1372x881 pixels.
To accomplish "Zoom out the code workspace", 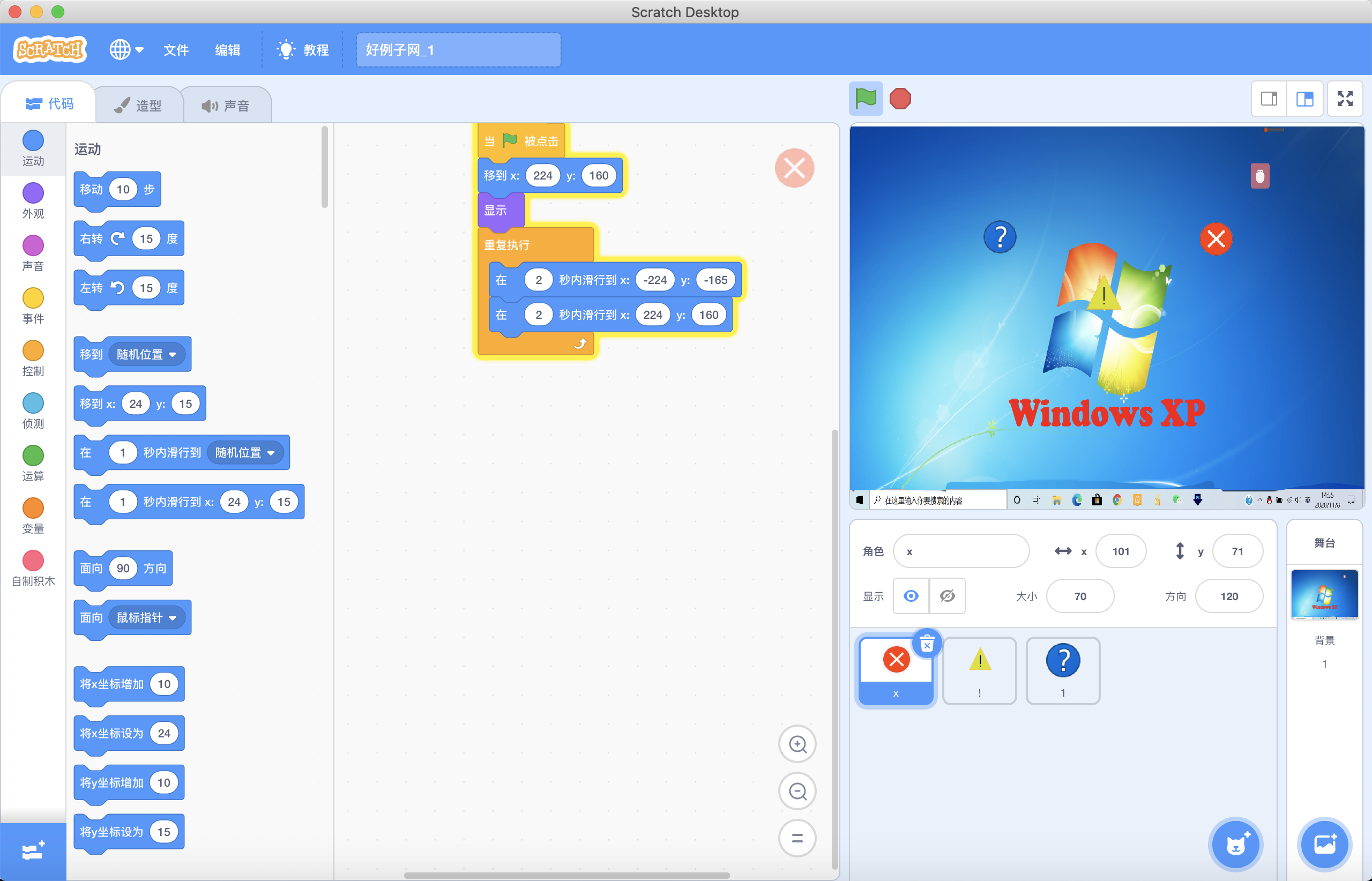I will pyautogui.click(x=797, y=791).
